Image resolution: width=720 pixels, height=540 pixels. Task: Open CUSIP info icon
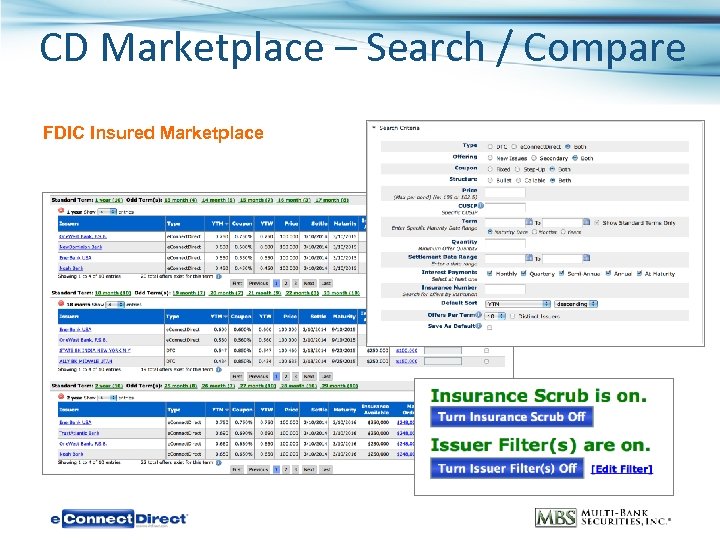[x=481, y=205]
